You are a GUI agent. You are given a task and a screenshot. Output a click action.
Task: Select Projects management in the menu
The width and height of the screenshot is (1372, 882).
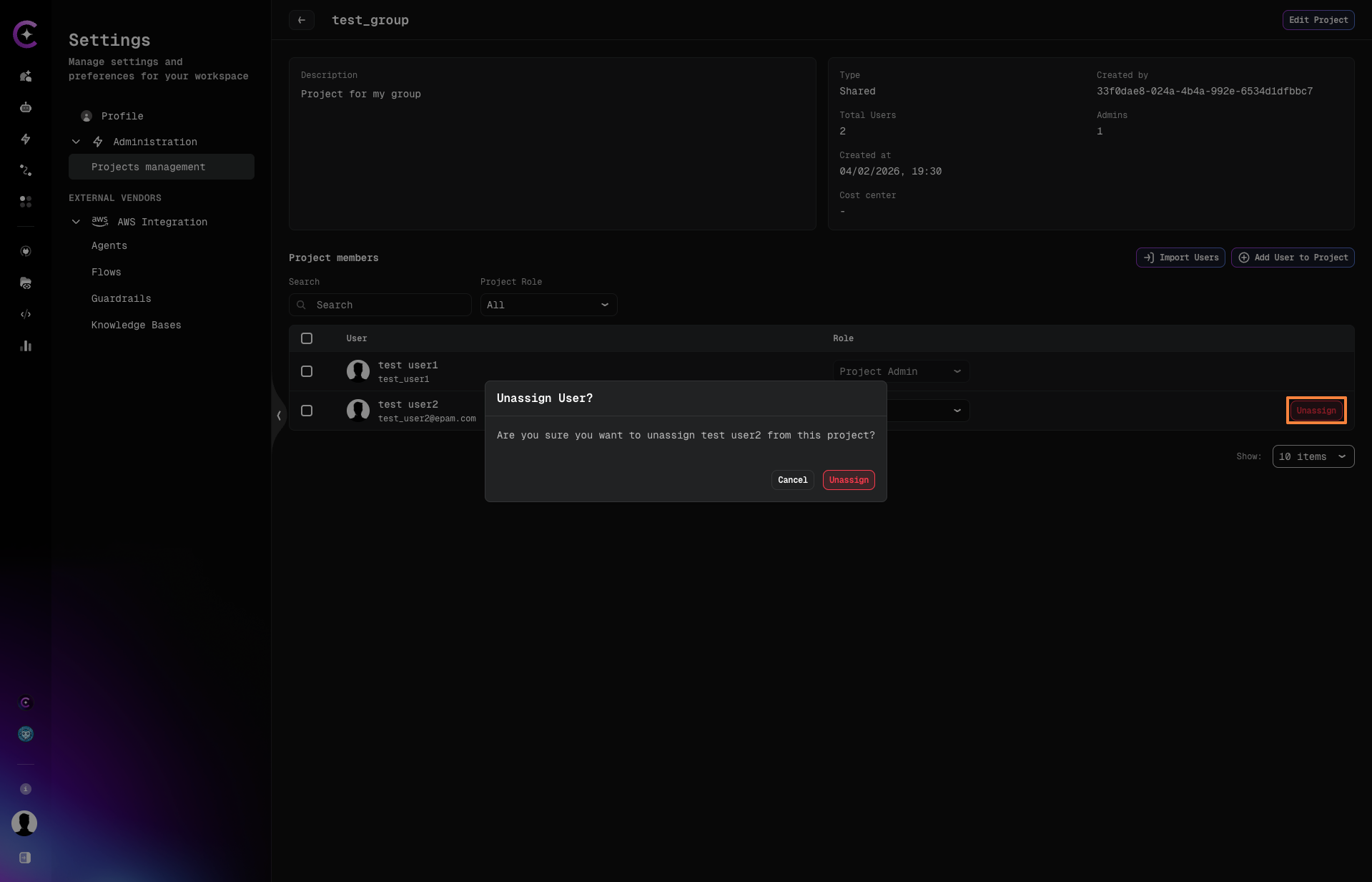tap(148, 167)
